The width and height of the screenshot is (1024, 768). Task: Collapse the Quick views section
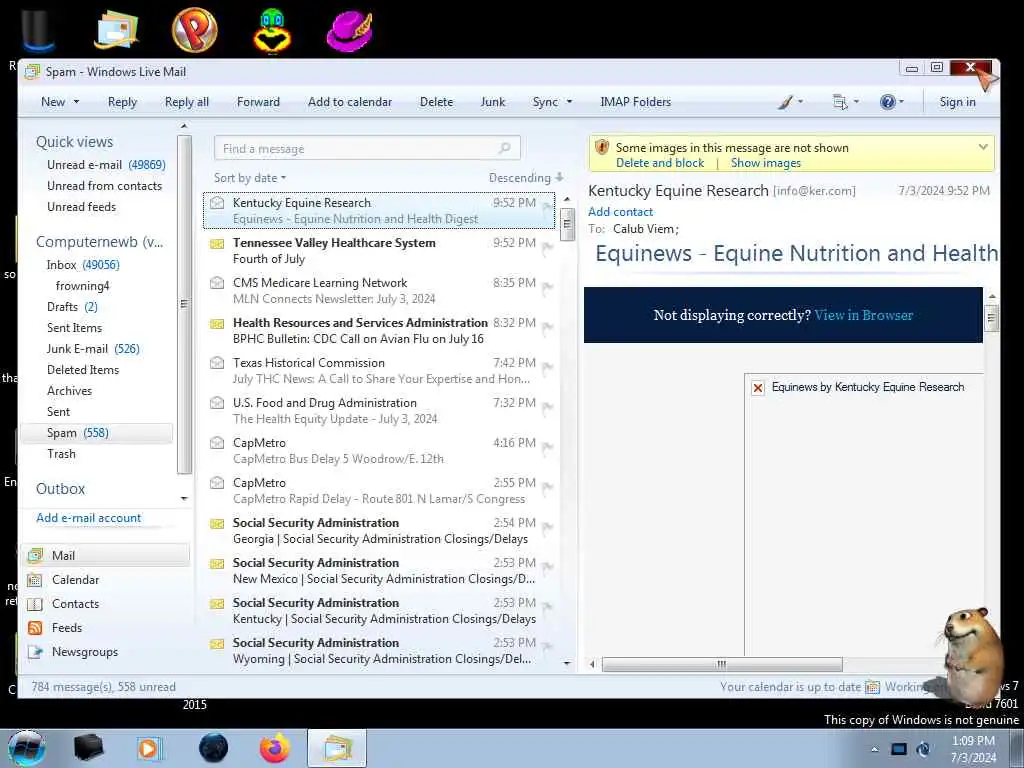(74, 142)
